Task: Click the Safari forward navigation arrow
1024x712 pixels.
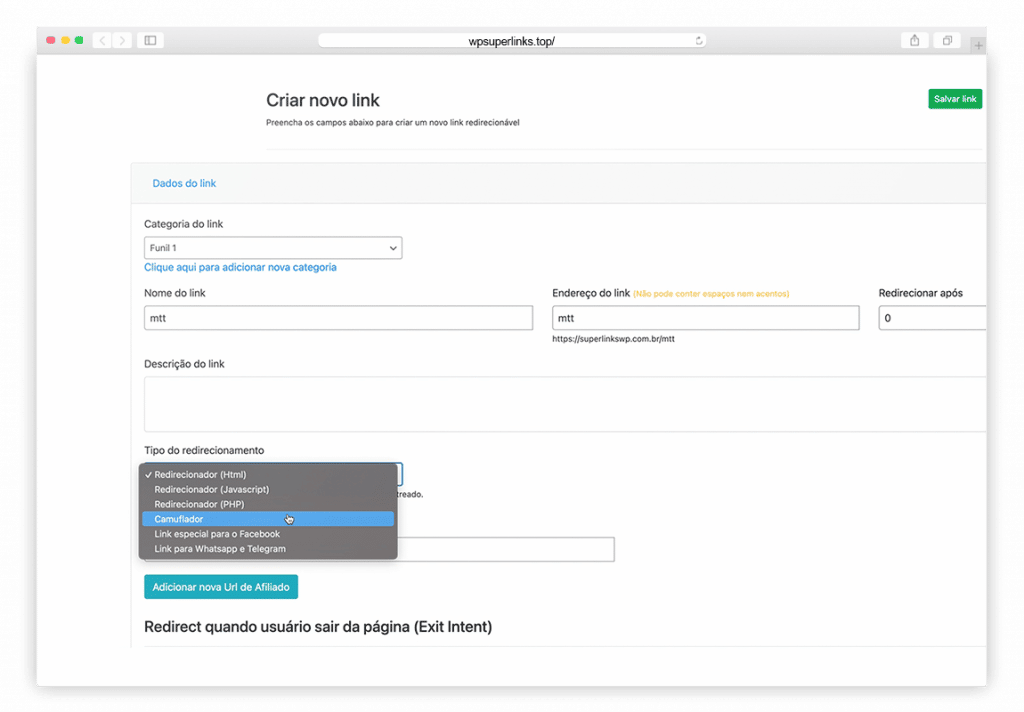Action: tap(122, 40)
